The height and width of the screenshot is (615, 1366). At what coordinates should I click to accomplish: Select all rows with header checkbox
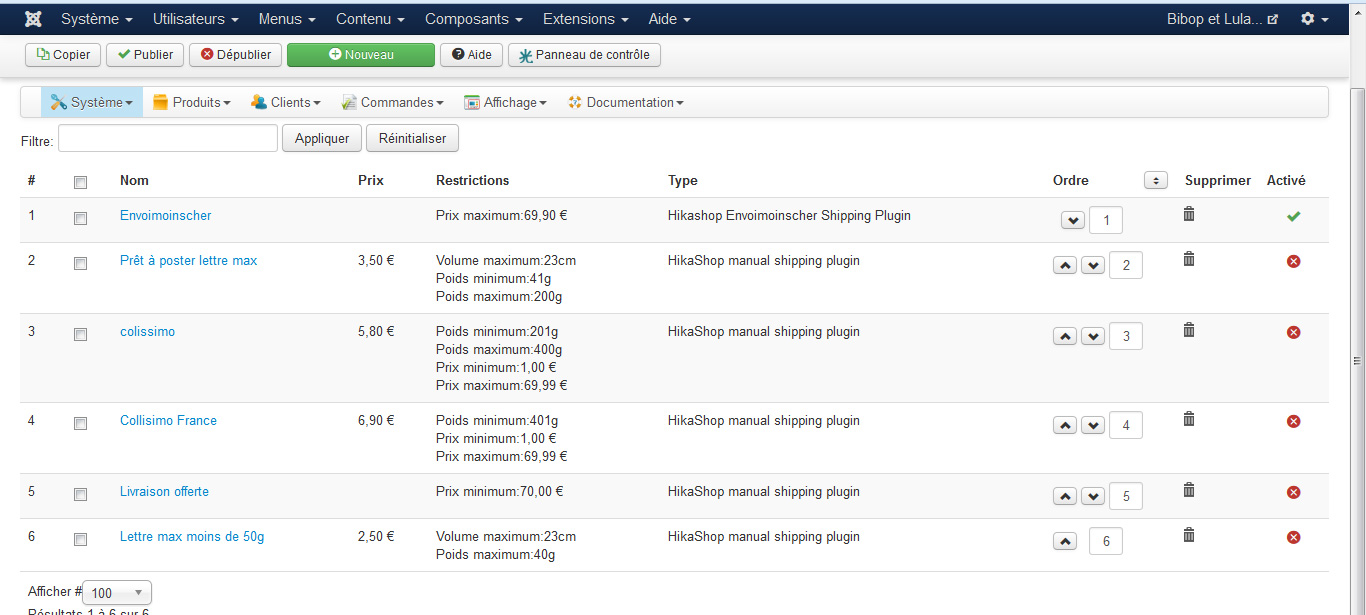(x=81, y=182)
